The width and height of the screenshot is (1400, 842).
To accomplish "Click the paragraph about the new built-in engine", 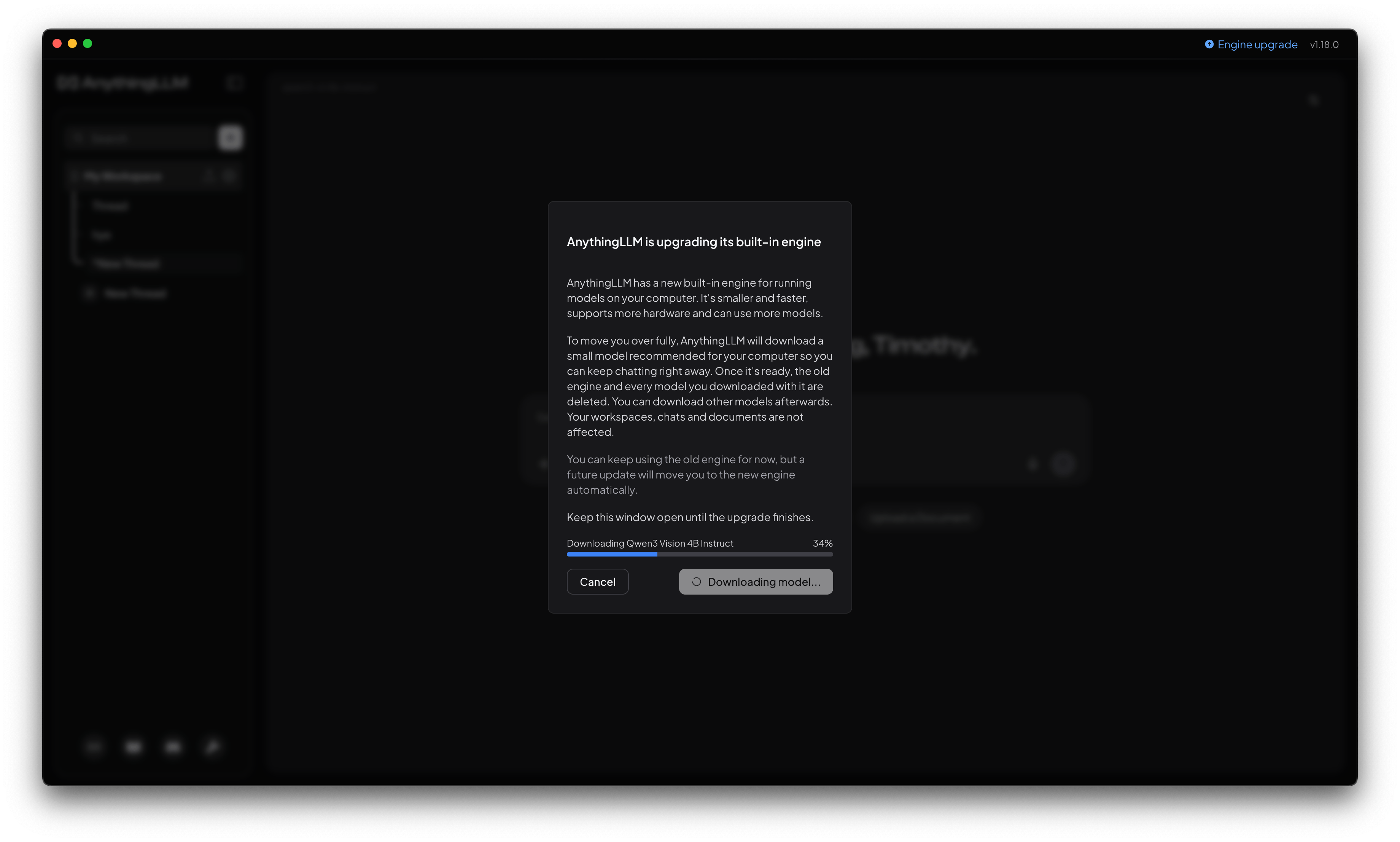I will pyautogui.click(x=695, y=298).
